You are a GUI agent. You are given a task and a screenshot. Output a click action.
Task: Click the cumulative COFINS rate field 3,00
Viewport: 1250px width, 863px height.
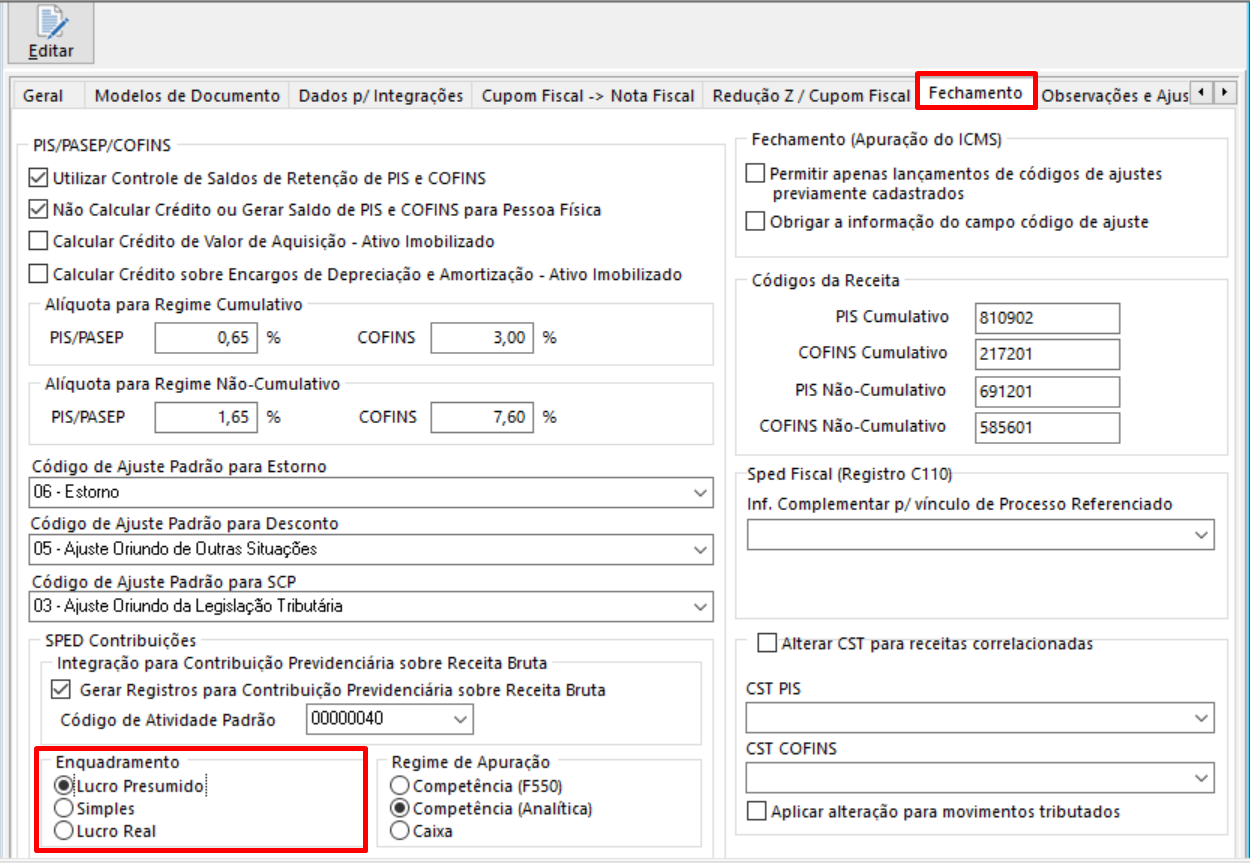click(x=483, y=338)
